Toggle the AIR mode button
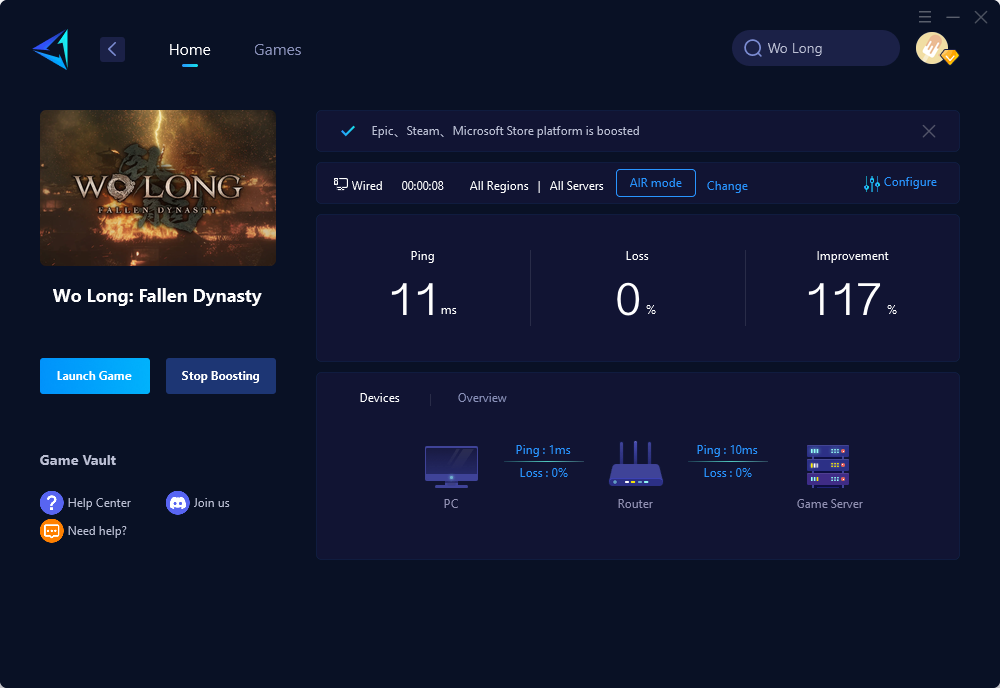 coord(656,183)
